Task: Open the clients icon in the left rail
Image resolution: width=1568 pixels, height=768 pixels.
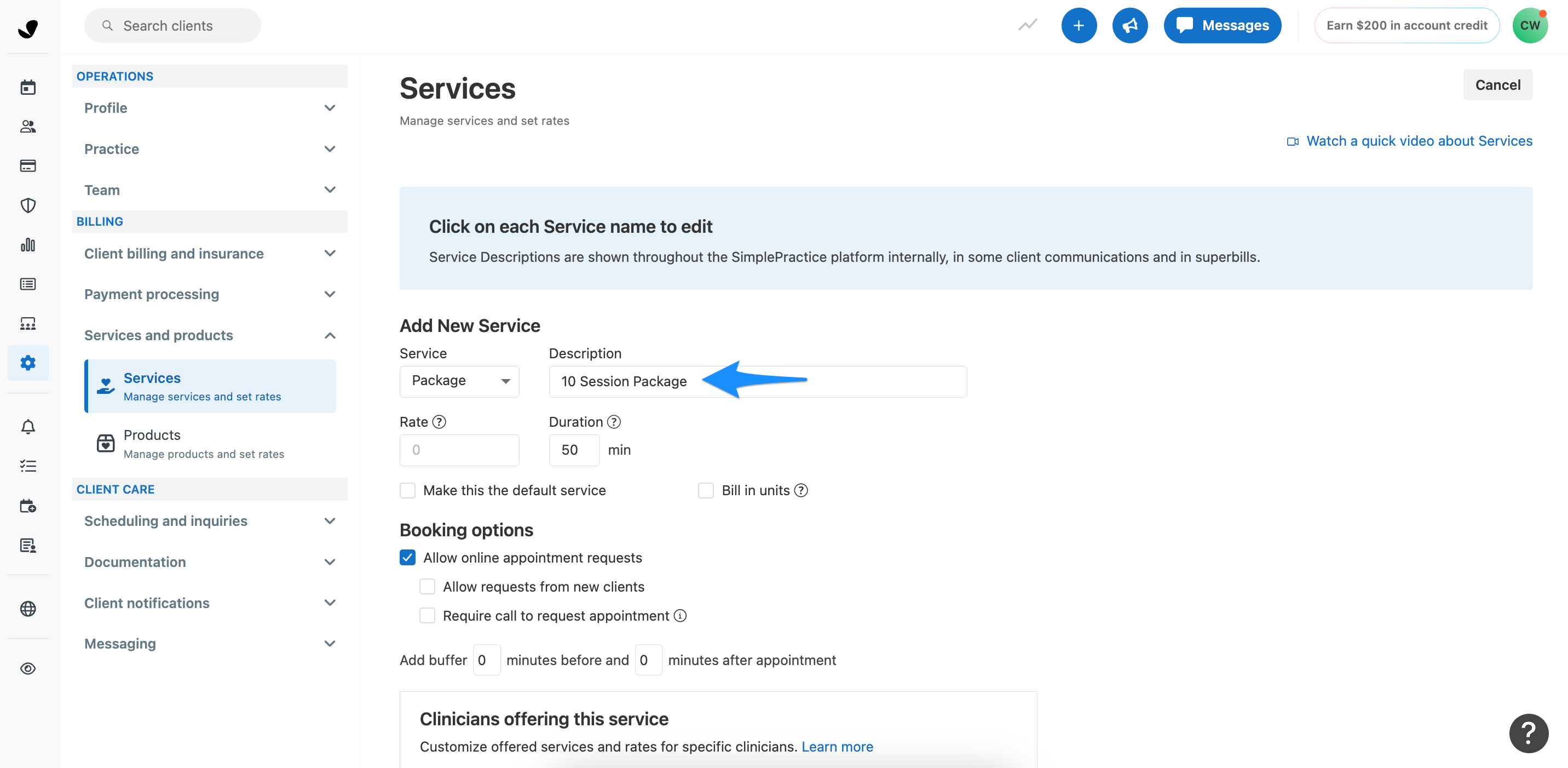Action: (28, 127)
